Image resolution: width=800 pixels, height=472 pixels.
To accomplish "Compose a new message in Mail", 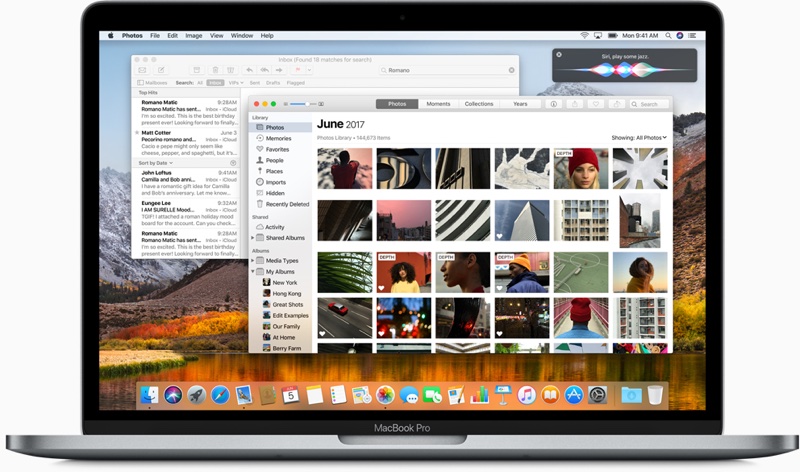I will [x=161, y=70].
